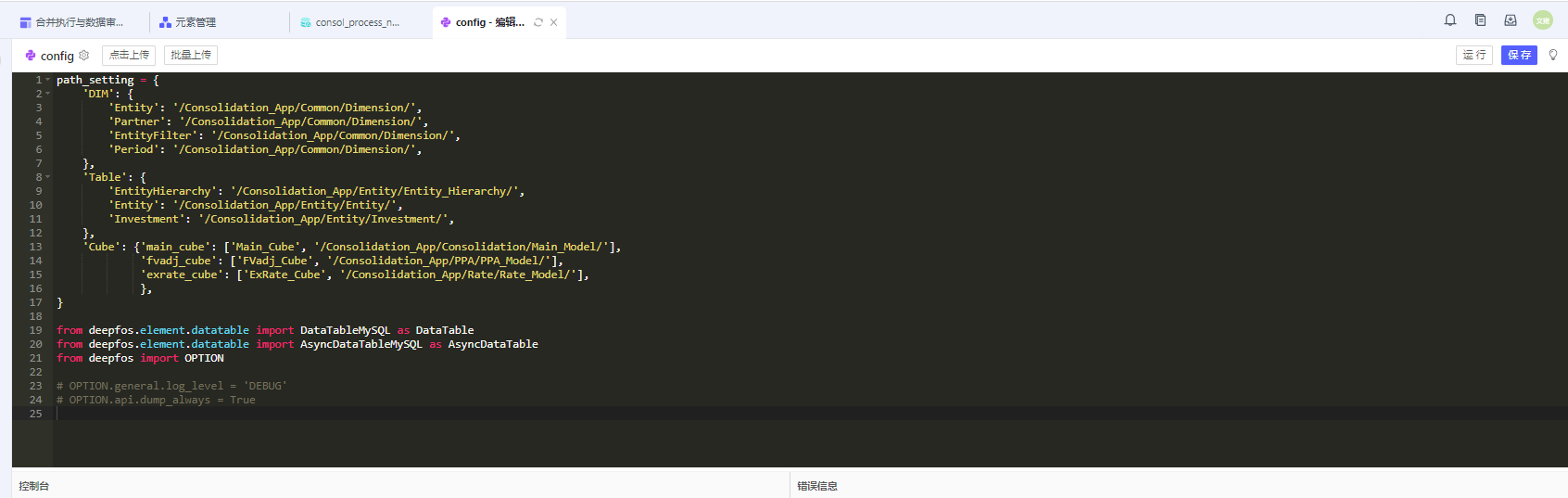The height and width of the screenshot is (498, 1568).
Task: Click the 点击上传 upload button
Action: click(x=129, y=56)
